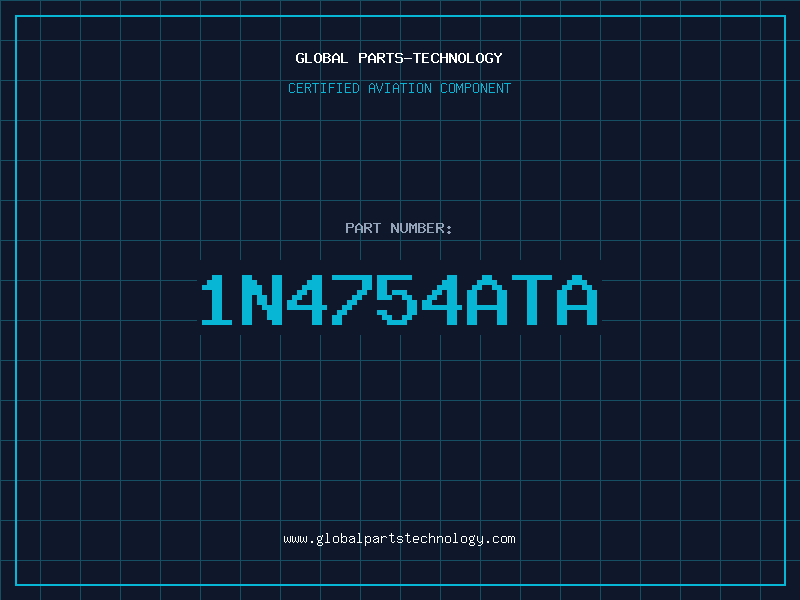Select the digit 7 in part number
This screenshot has height=600, width=800.
coord(352,300)
